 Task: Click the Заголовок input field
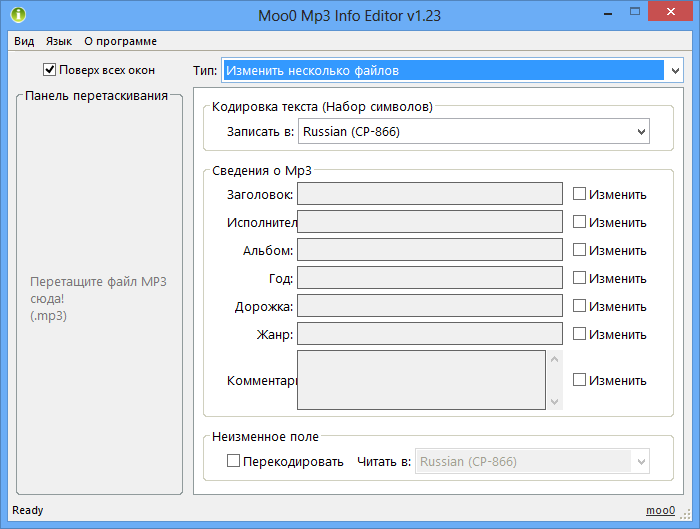click(x=430, y=194)
